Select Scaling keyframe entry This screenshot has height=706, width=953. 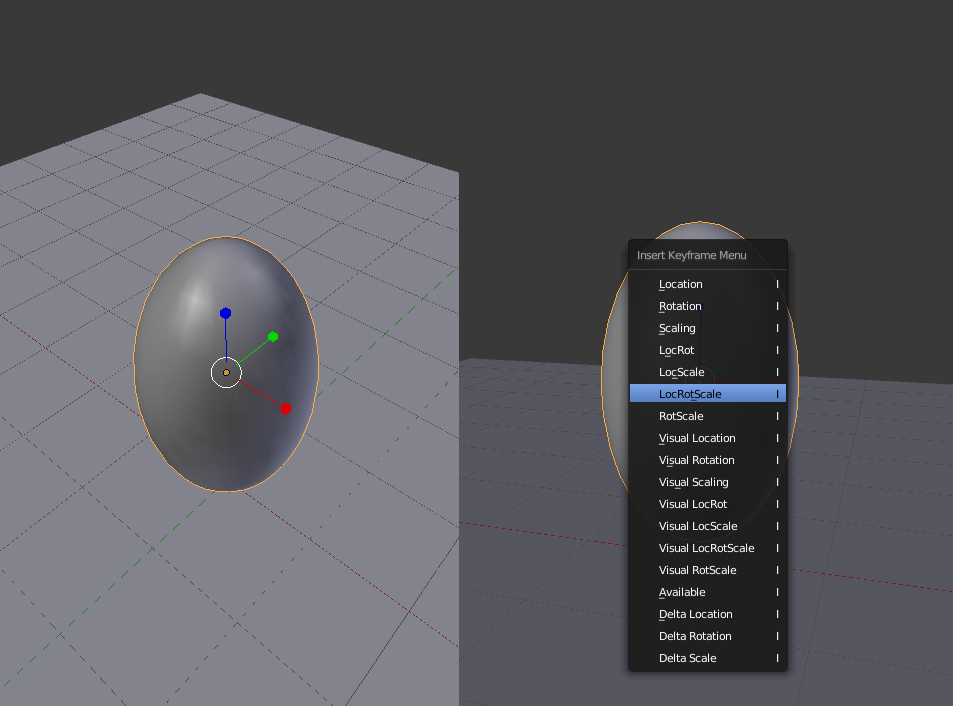[677, 328]
